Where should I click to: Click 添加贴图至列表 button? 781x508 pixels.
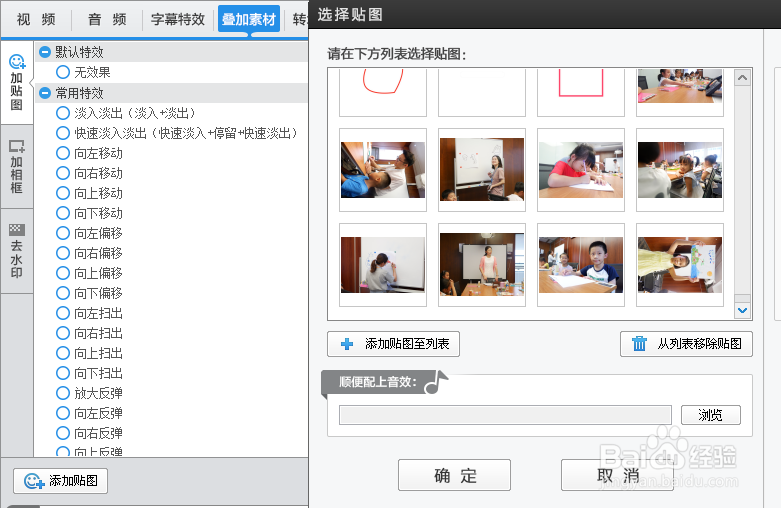tap(393, 344)
